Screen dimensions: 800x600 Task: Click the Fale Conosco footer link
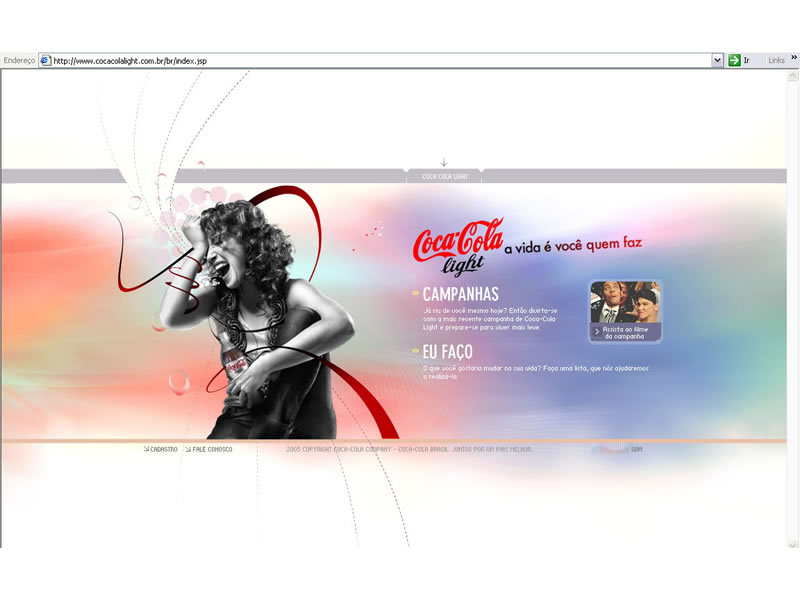(213, 449)
